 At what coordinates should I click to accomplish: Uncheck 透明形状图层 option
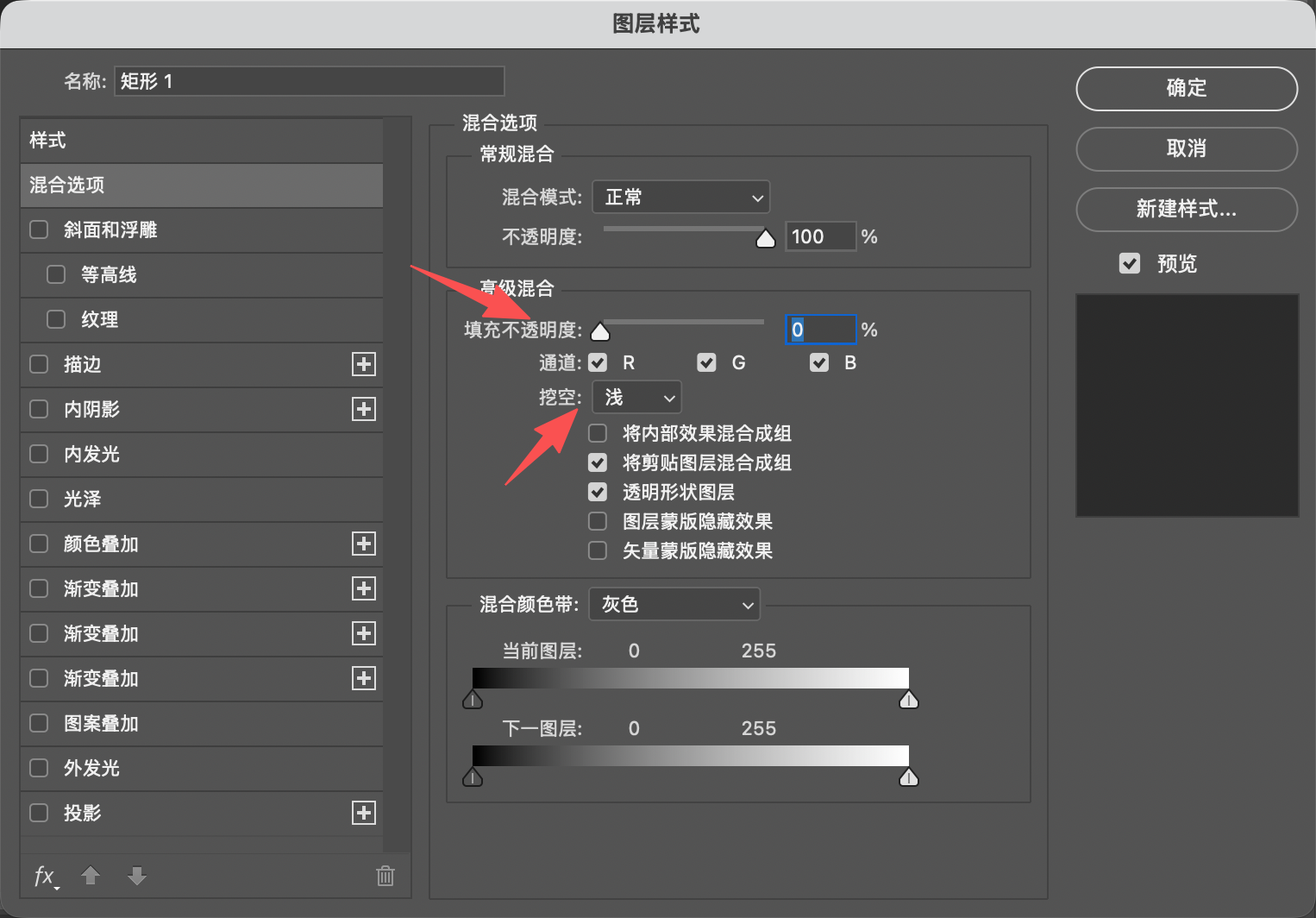pos(598,492)
